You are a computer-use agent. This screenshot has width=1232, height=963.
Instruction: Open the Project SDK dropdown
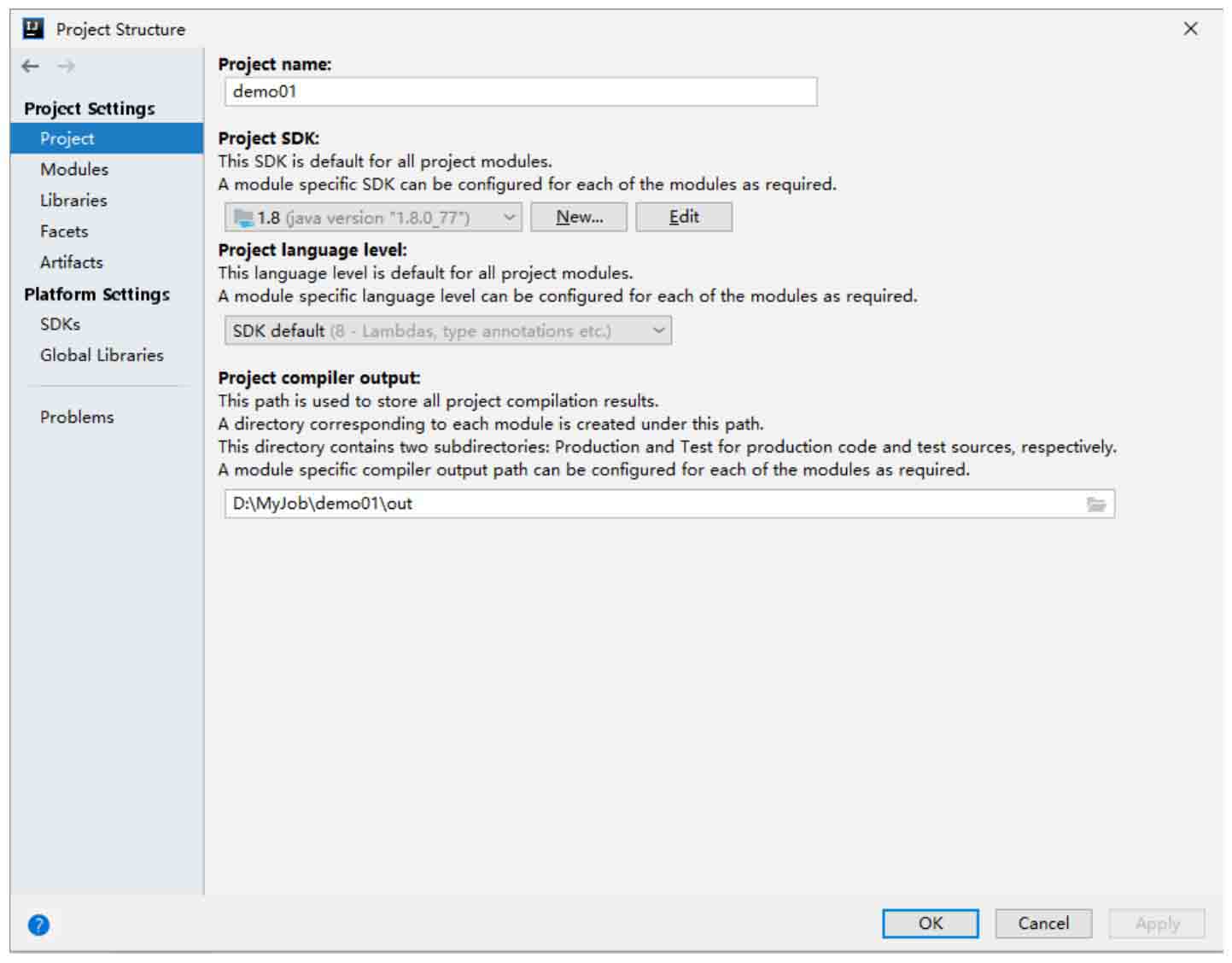373,218
